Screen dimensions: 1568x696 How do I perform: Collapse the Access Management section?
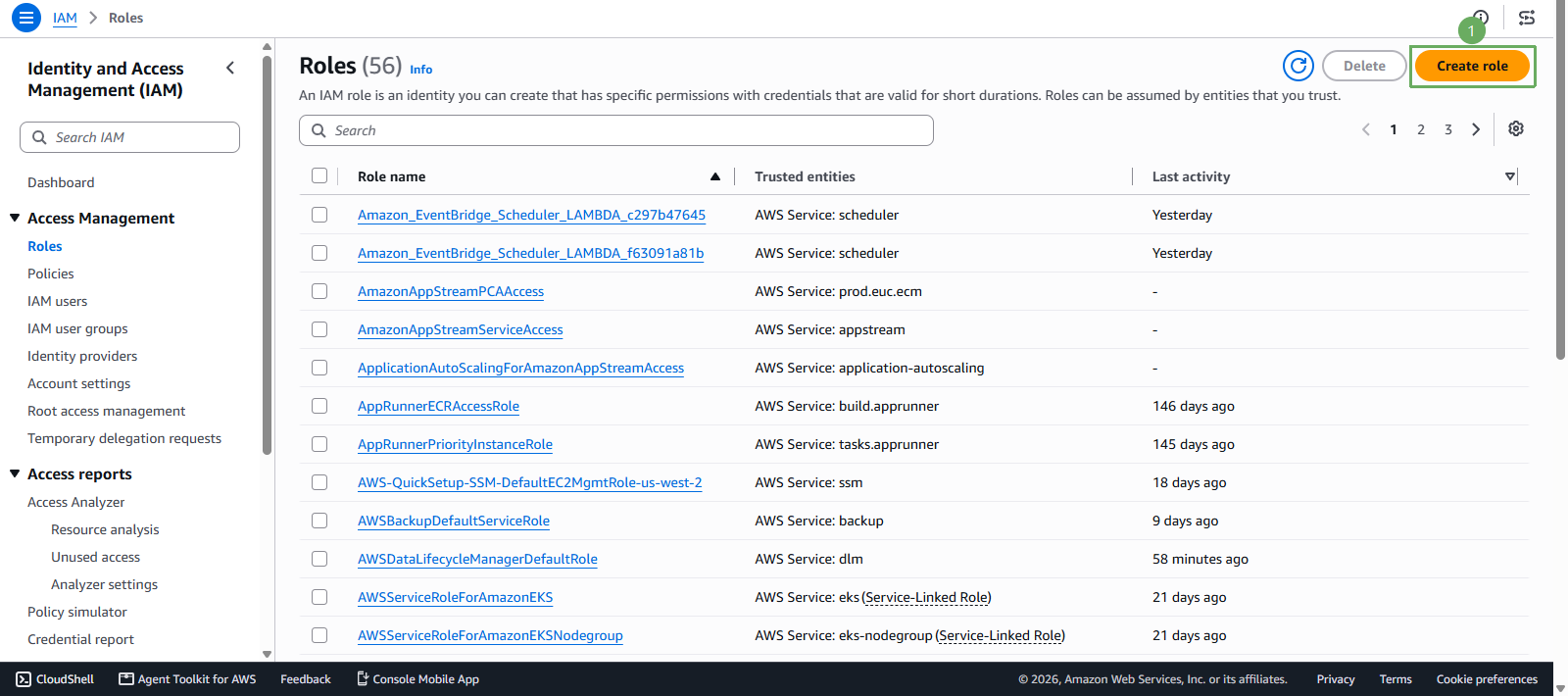[x=15, y=218]
